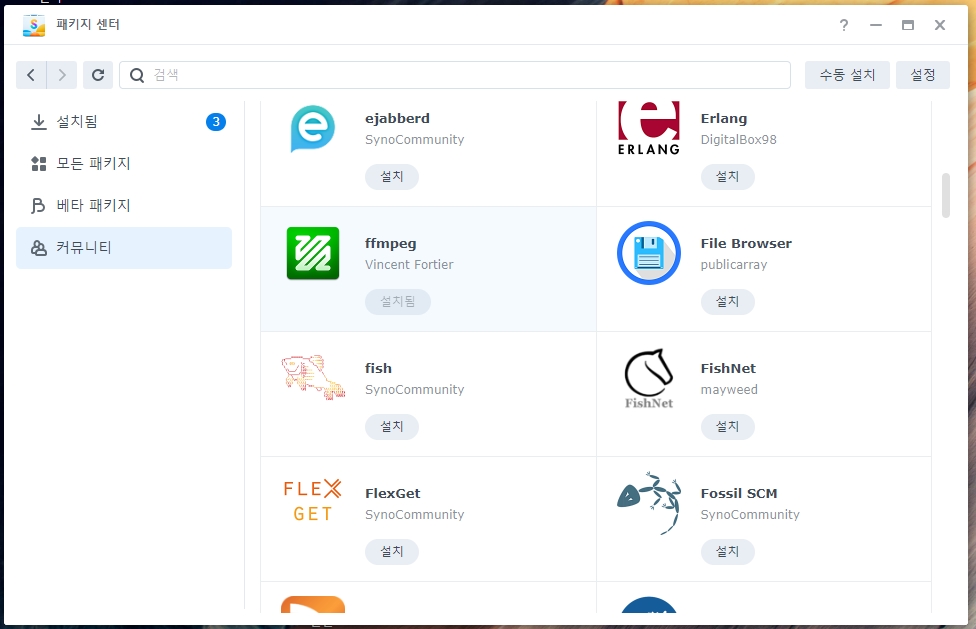Open the FishNet horse logo icon
The image size is (976, 629).
pyautogui.click(x=649, y=378)
